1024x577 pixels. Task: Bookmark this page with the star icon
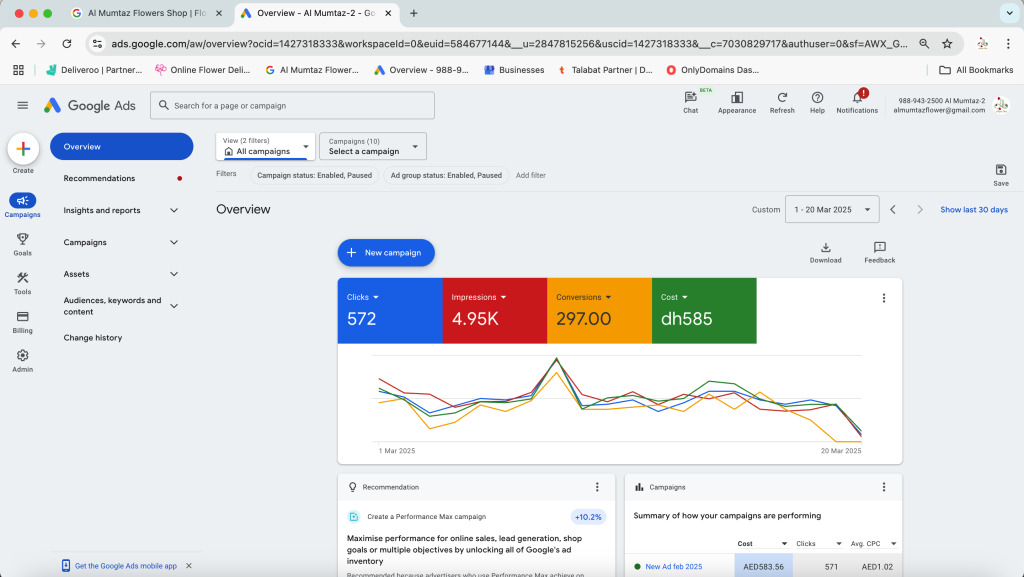(x=947, y=44)
